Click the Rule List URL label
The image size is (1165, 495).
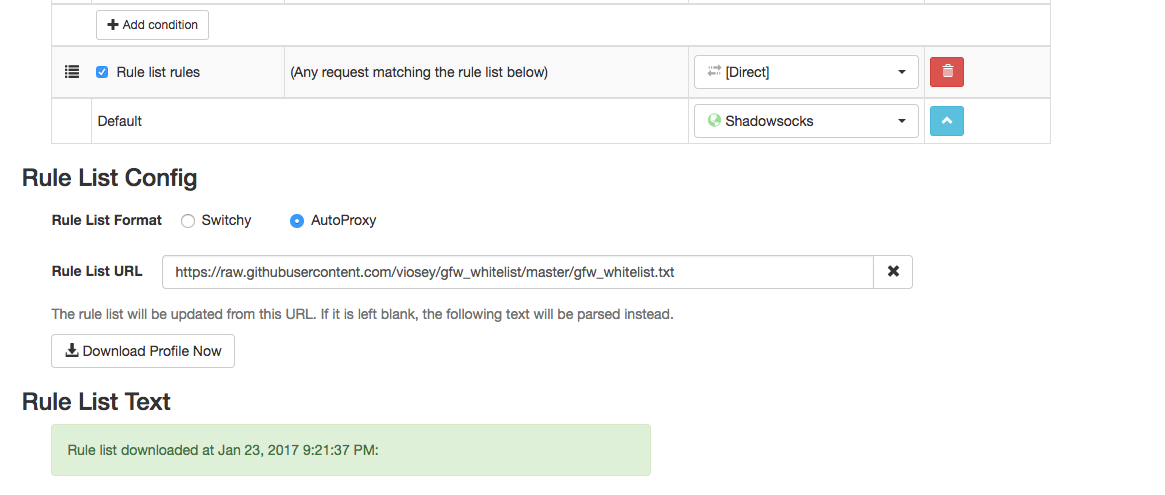coord(97,271)
